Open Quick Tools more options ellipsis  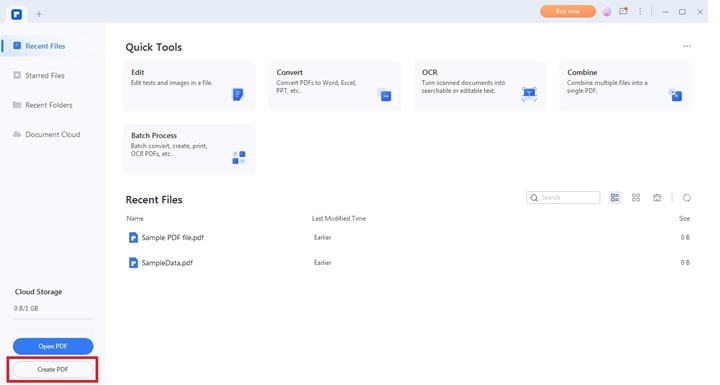click(687, 46)
